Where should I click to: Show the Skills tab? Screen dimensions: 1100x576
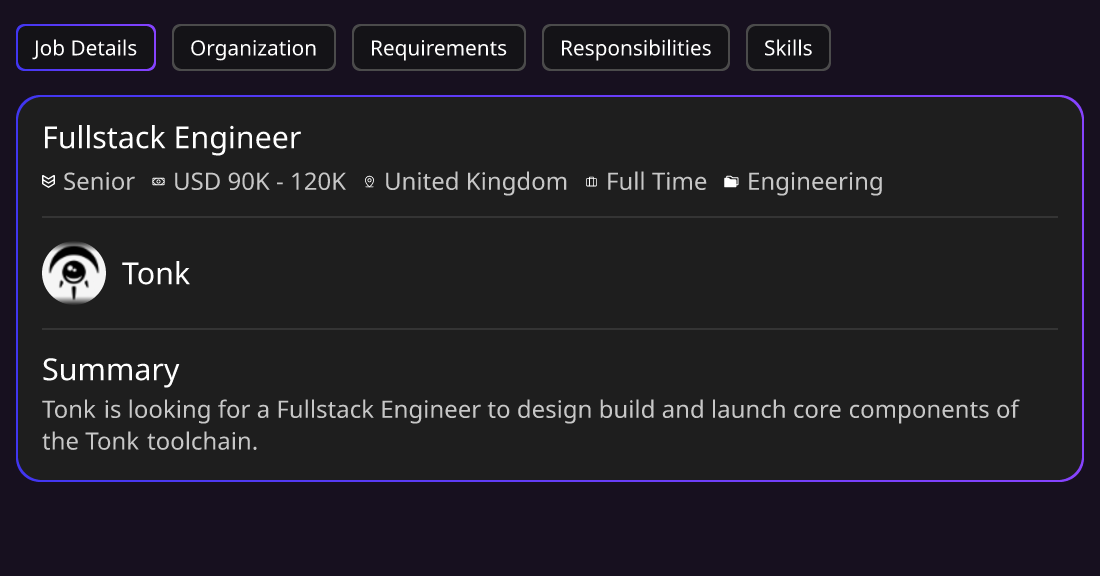(x=788, y=48)
